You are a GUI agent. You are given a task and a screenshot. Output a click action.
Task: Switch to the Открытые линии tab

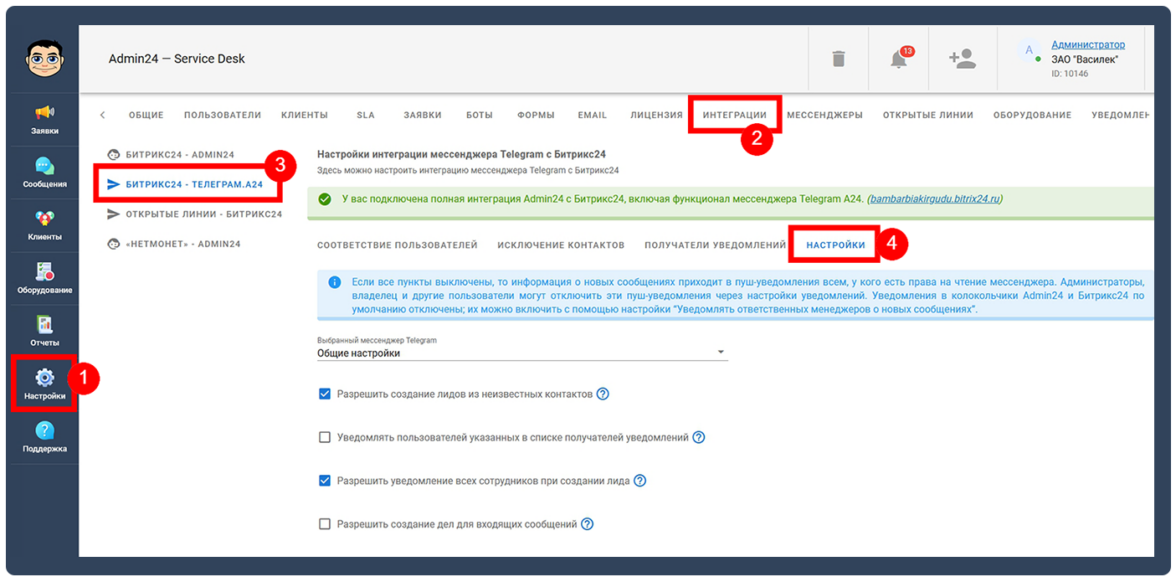click(x=928, y=115)
